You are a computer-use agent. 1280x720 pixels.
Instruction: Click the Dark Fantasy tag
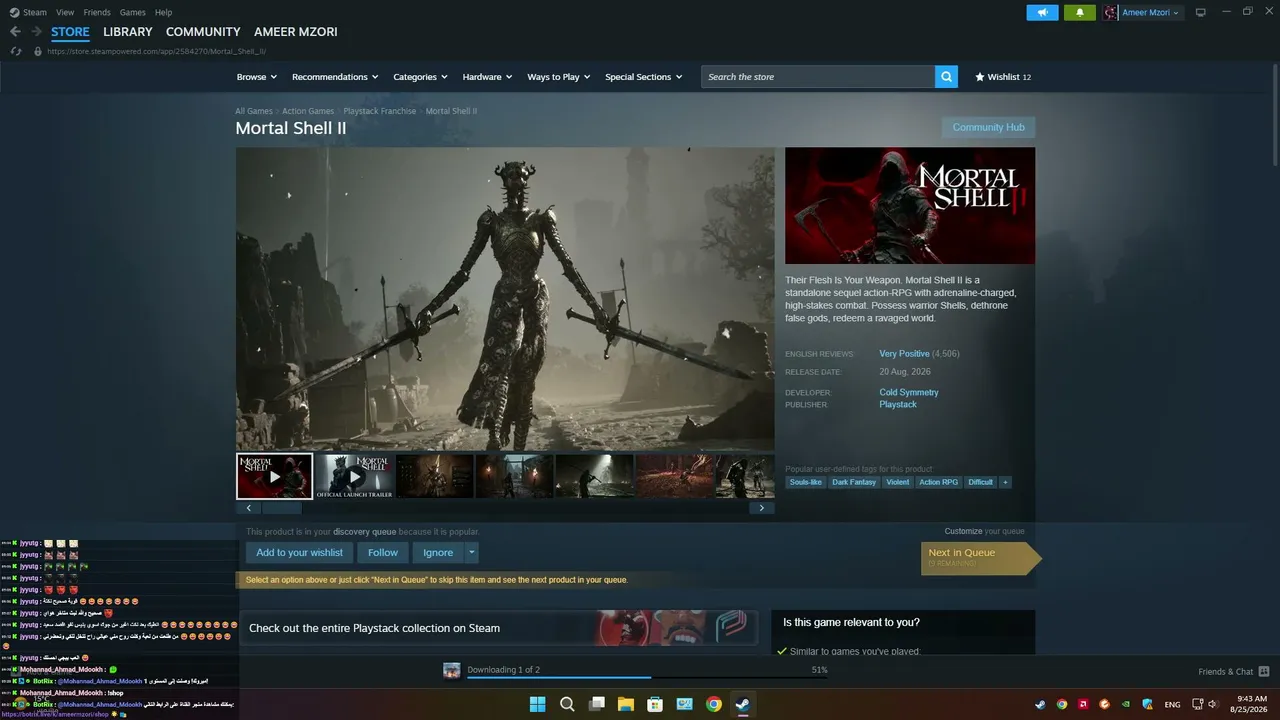click(x=854, y=482)
